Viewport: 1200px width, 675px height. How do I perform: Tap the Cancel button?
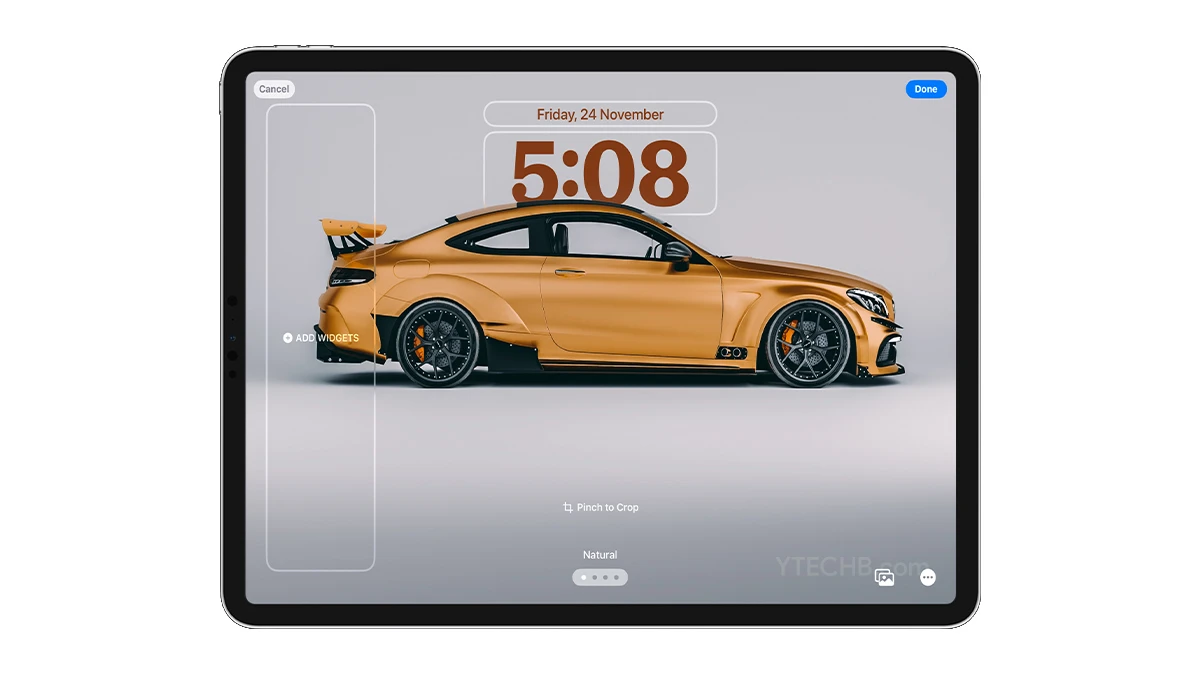(274, 89)
